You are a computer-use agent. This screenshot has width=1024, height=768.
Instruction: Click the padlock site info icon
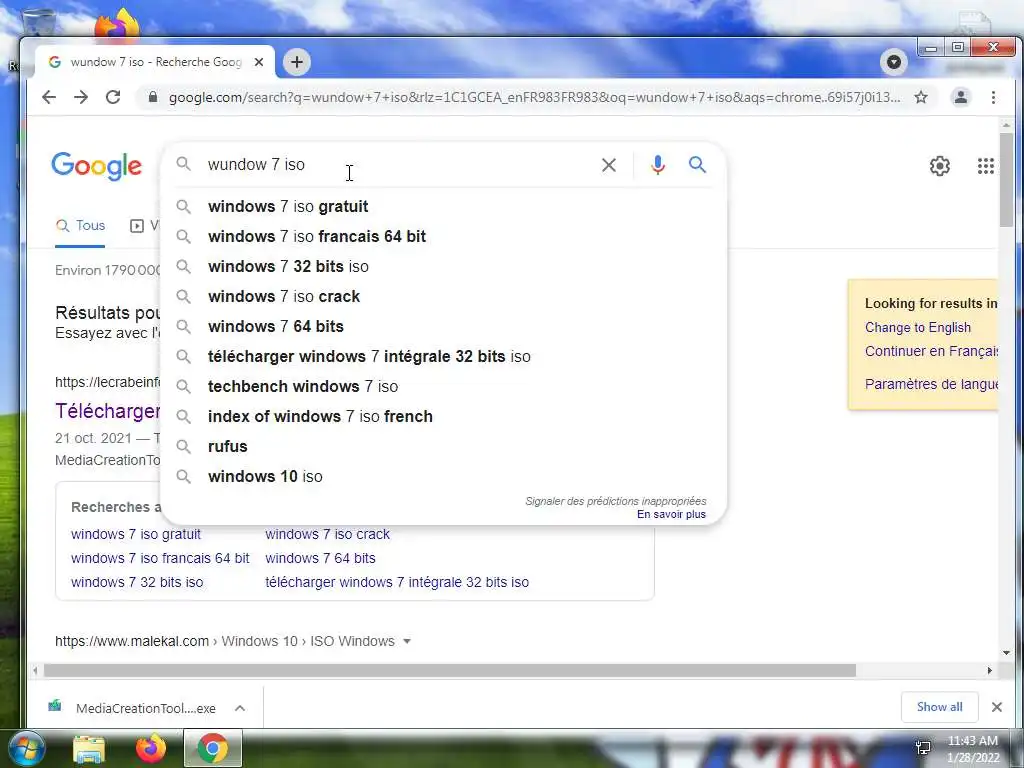[x=153, y=97]
